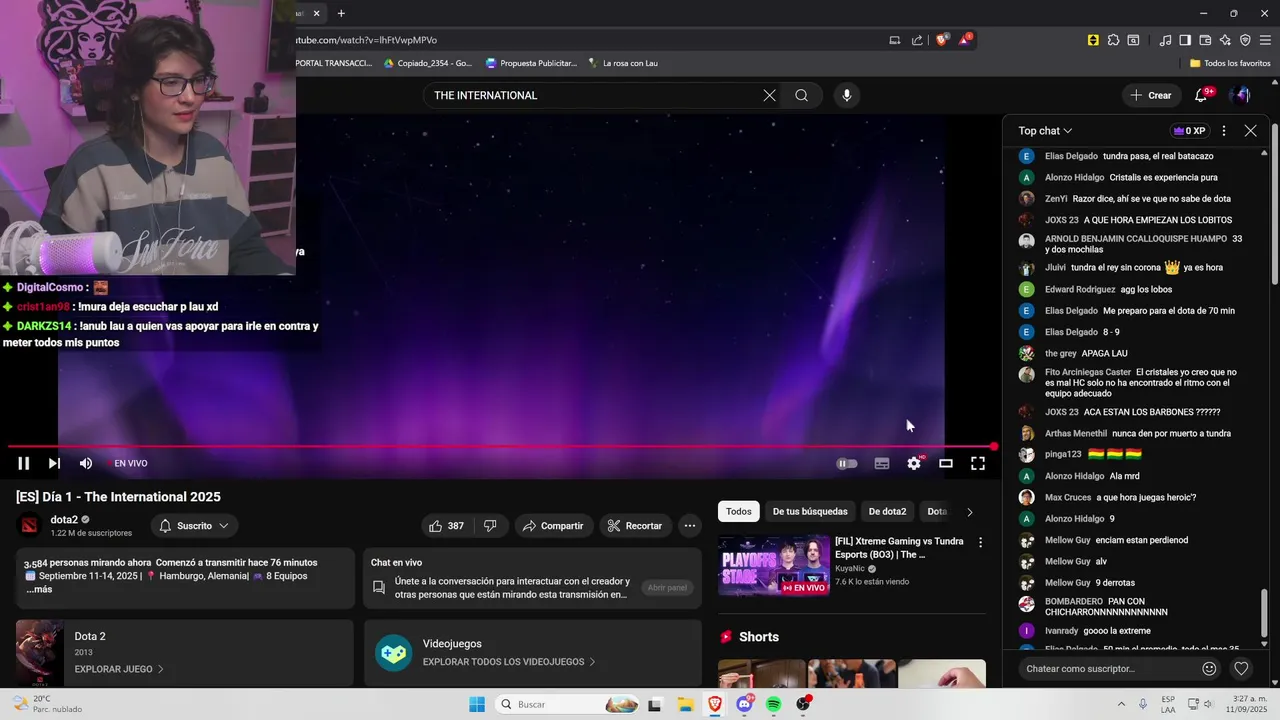Image resolution: width=1280 pixels, height=720 pixels.
Task: Click the Todos los favoritos bookmarks folder
Action: coord(1230,63)
